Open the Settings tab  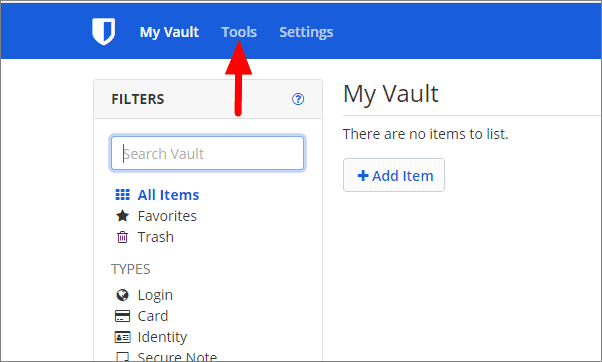[x=306, y=32]
